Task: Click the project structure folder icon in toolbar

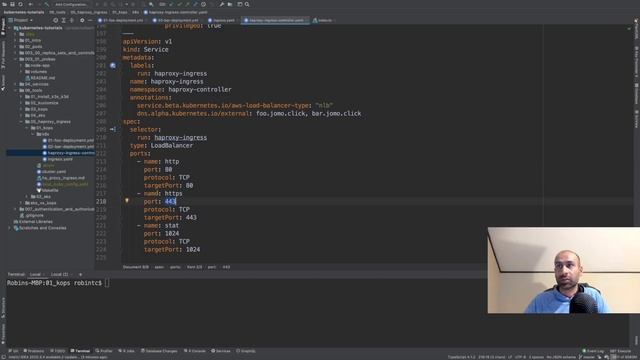Action: coord(230,4)
